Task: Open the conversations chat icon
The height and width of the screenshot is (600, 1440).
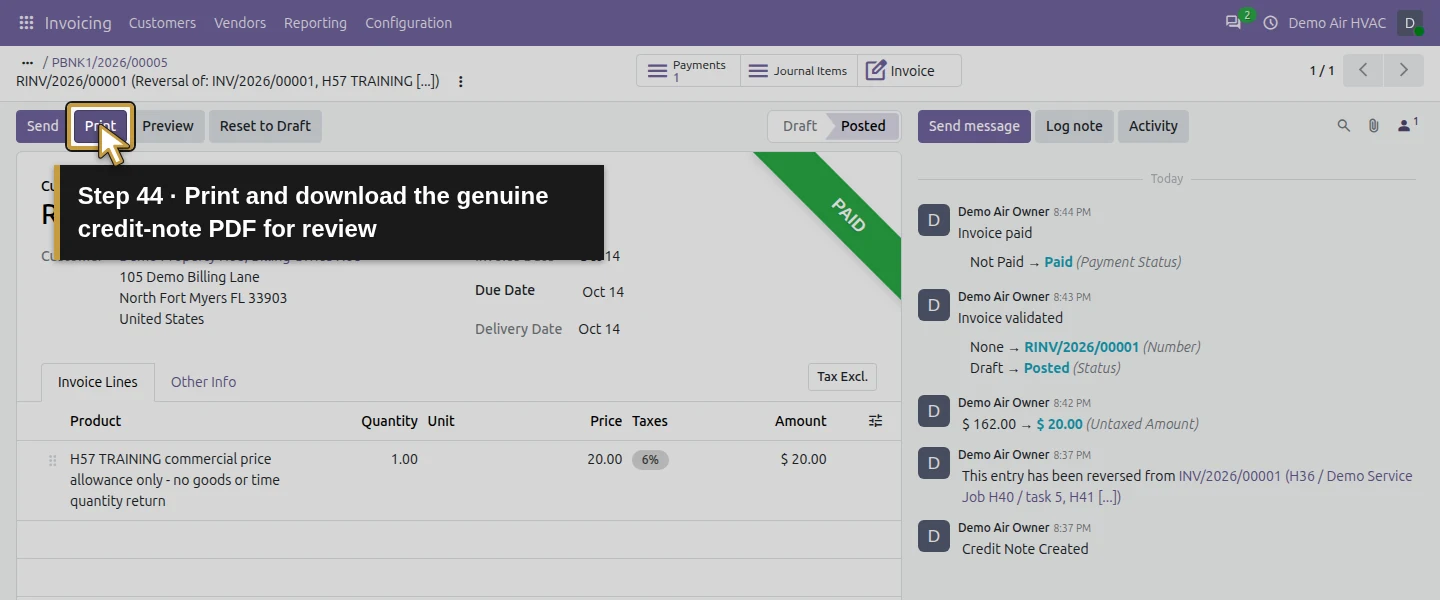Action: pos(1233,23)
